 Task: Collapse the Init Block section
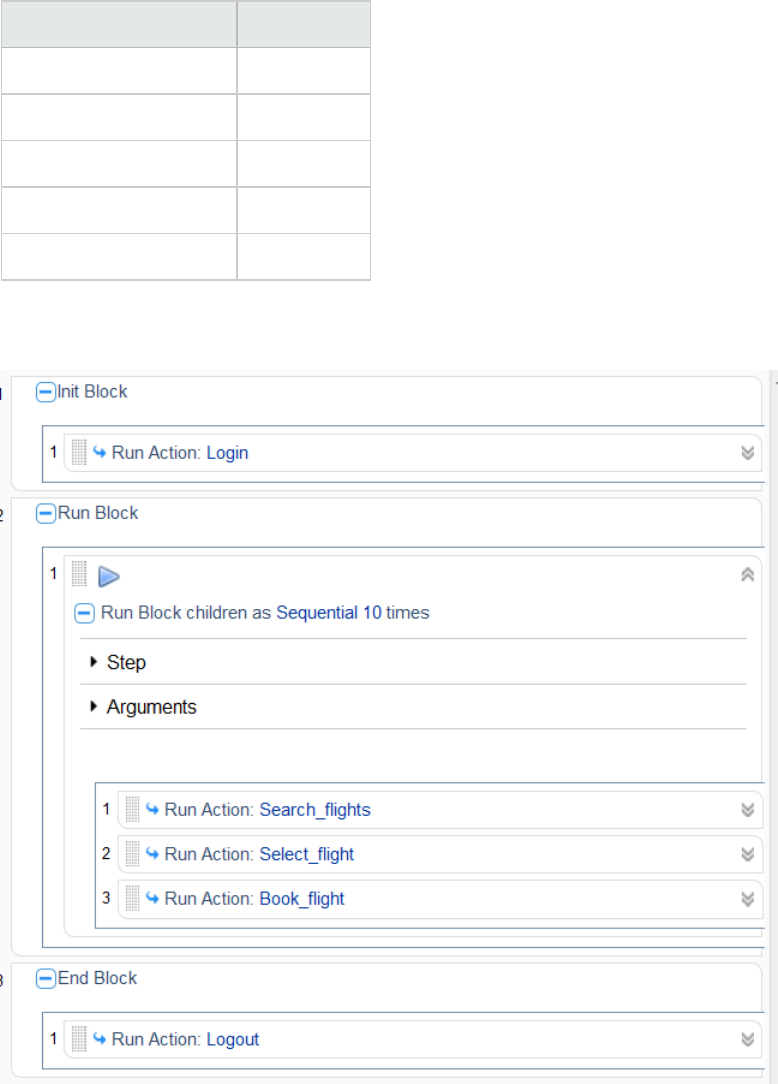point(45,392)
